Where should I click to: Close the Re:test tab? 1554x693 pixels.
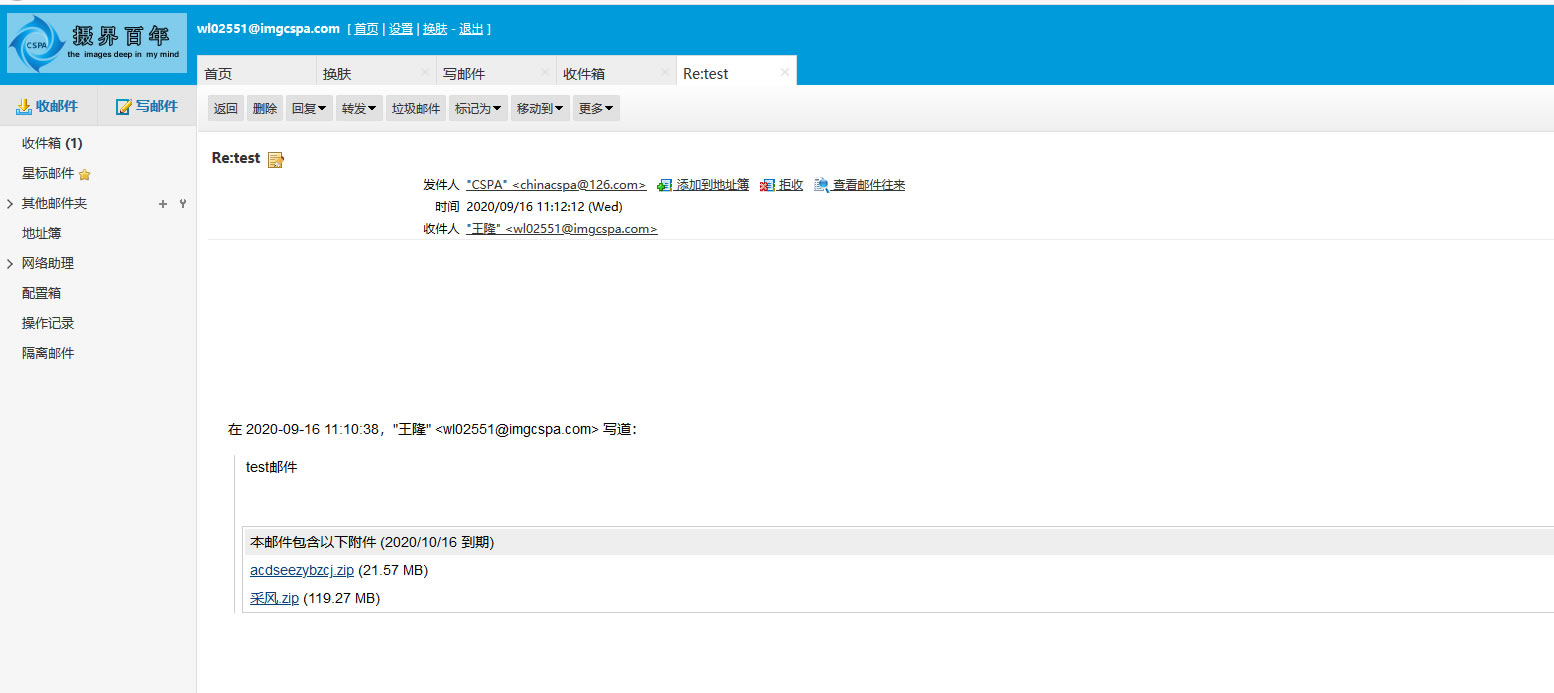tap(784, 72)
